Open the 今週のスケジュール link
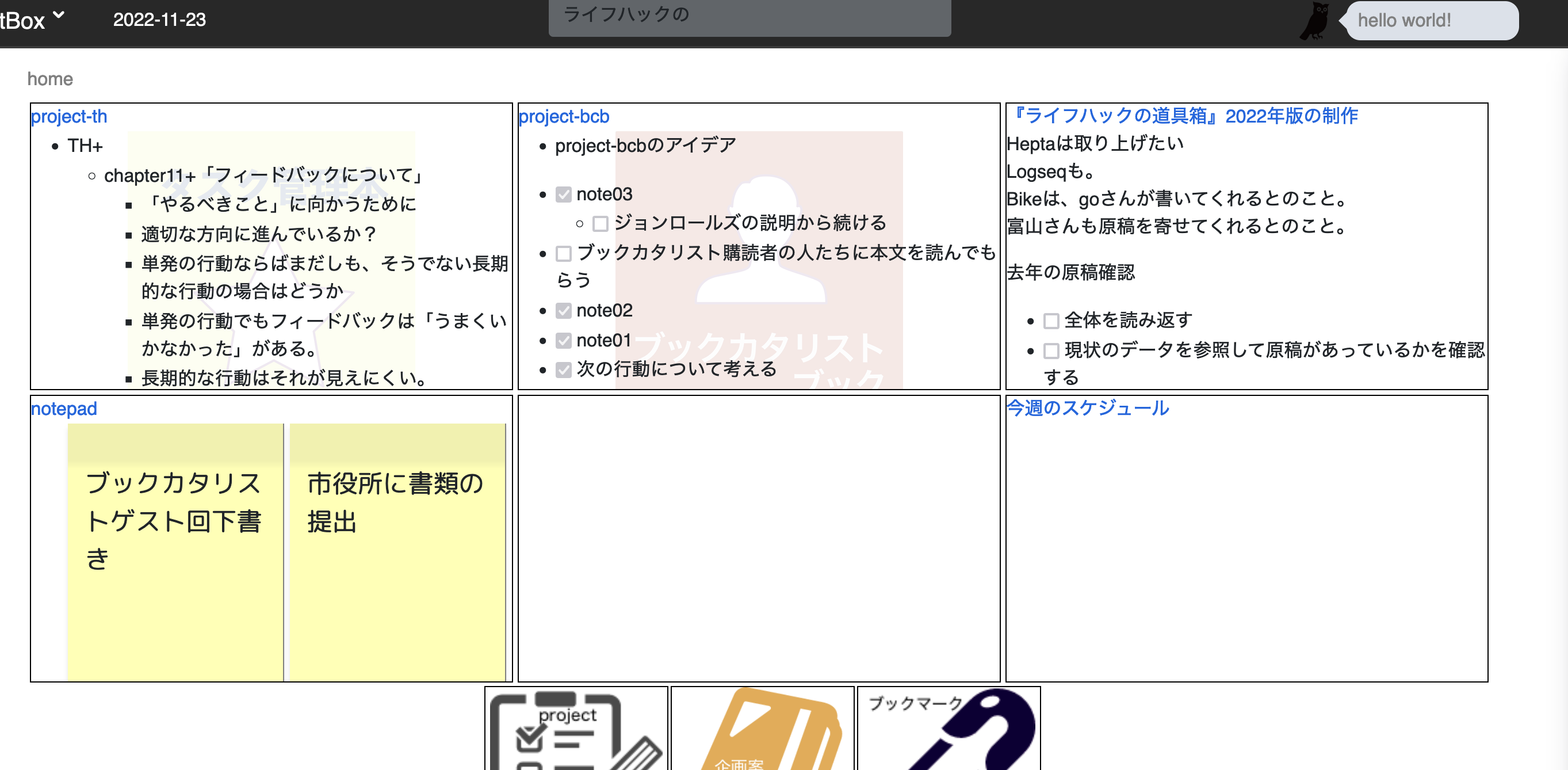The image size is (1568, 770). (x=1087, y=408)
